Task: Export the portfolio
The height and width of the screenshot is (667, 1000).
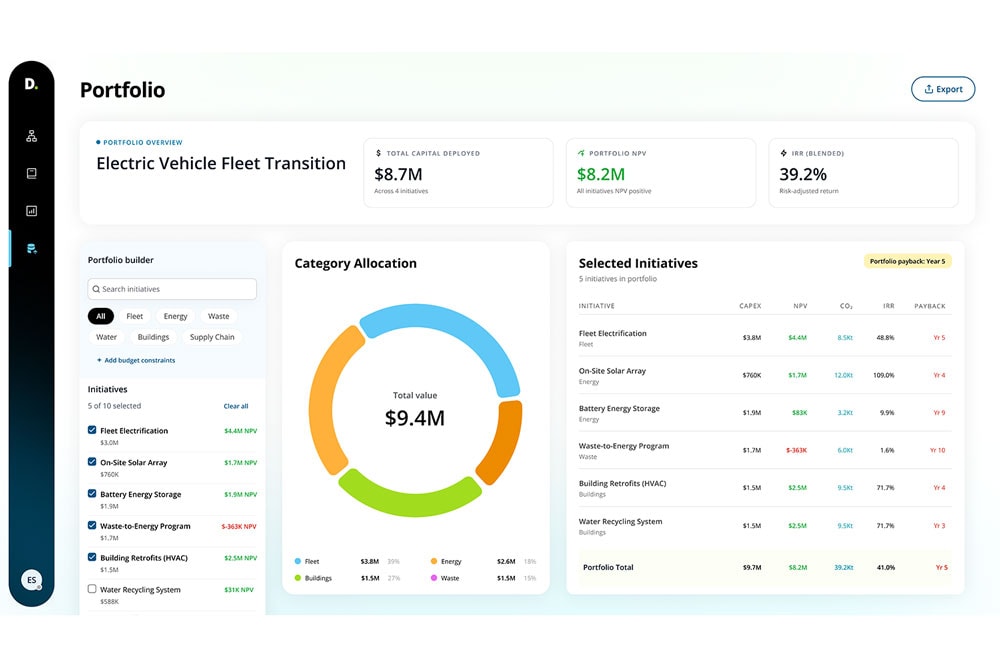Action: [x=943, y=89]
